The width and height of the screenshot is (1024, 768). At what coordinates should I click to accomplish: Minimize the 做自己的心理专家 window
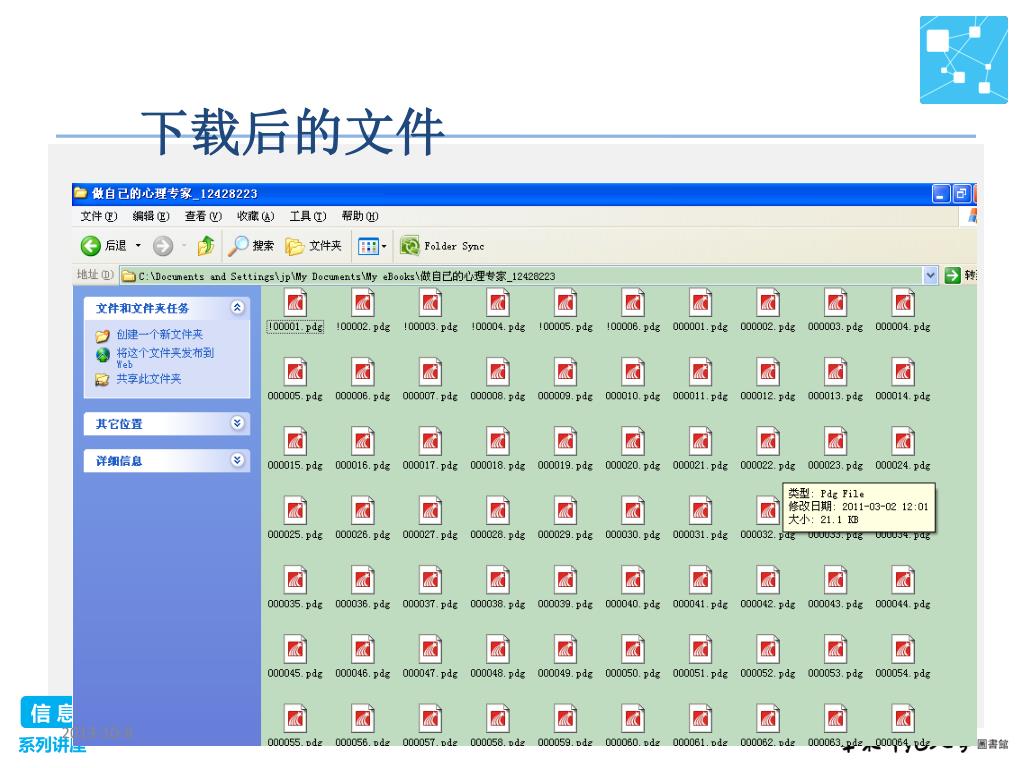tap(940, 194)
